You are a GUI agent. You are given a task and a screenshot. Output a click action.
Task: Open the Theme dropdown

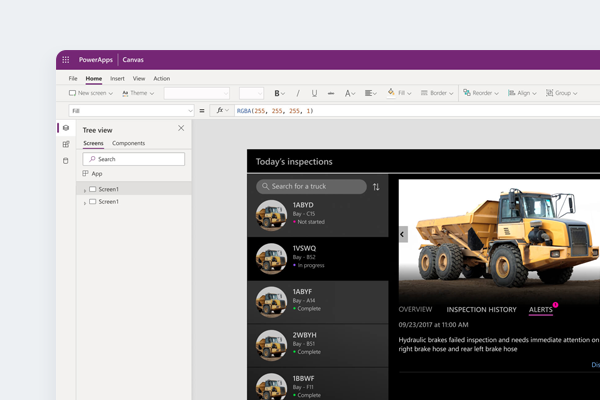pyautogui.click(x=138, y=93)
